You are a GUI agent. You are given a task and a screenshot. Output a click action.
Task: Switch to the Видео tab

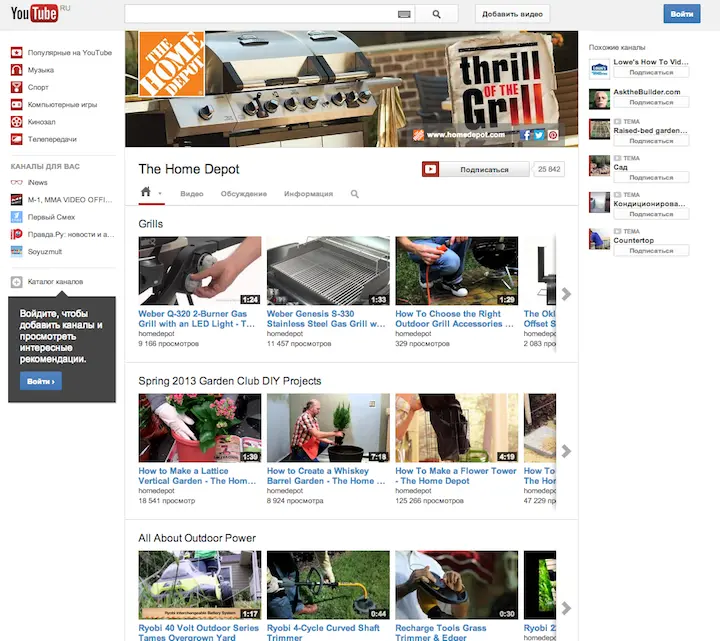tap(191, 194)
